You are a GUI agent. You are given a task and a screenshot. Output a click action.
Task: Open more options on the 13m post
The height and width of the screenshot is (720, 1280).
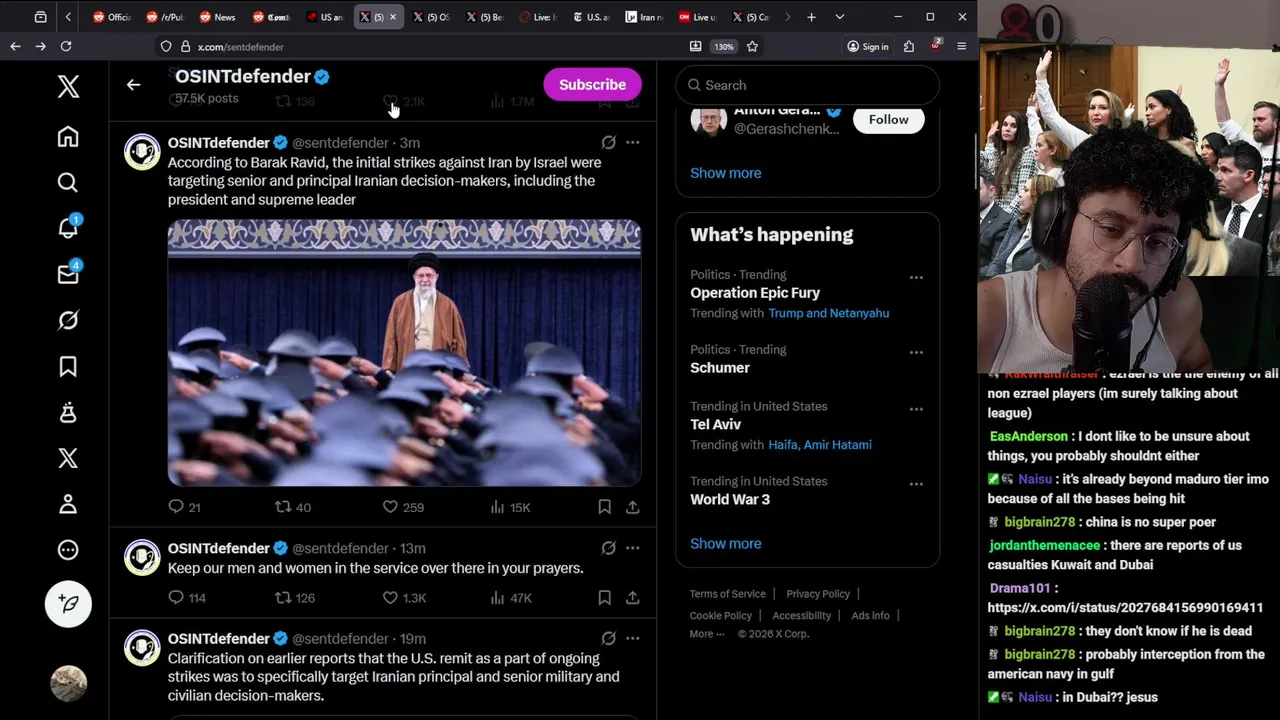(632, 548)
